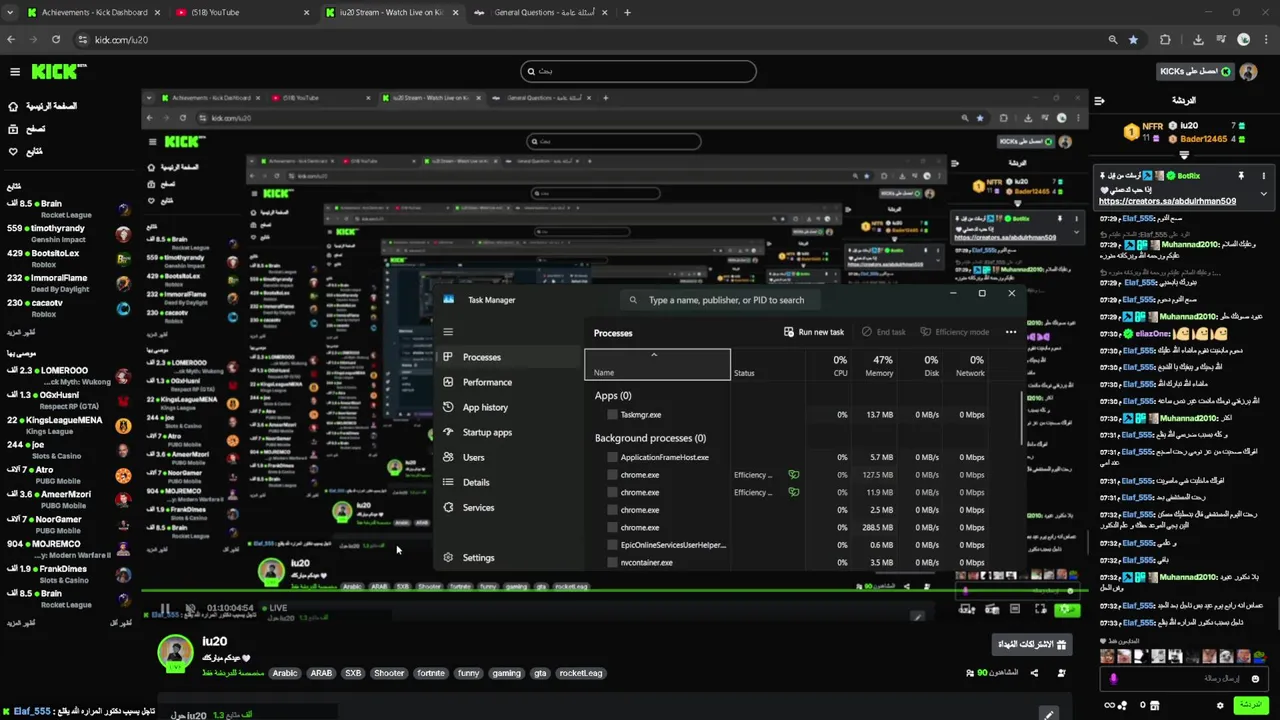Open a new browser tab with the plus icon
The height and width of the screenshot is (720, 1280).
[627, 13]
